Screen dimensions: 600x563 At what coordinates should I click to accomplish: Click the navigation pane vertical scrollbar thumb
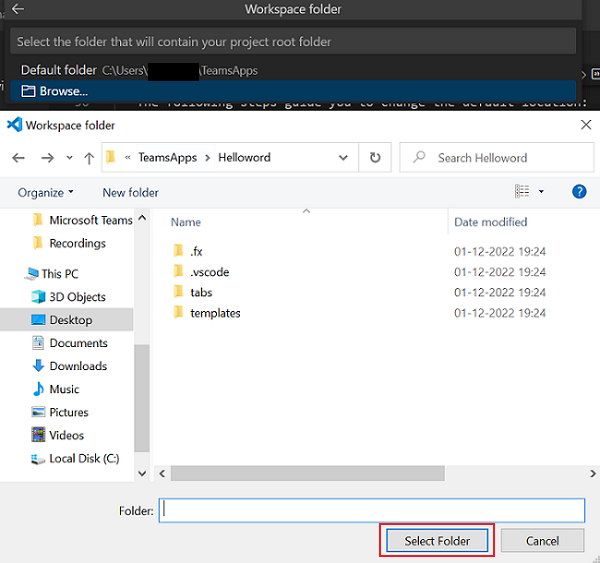coord(142,398)
